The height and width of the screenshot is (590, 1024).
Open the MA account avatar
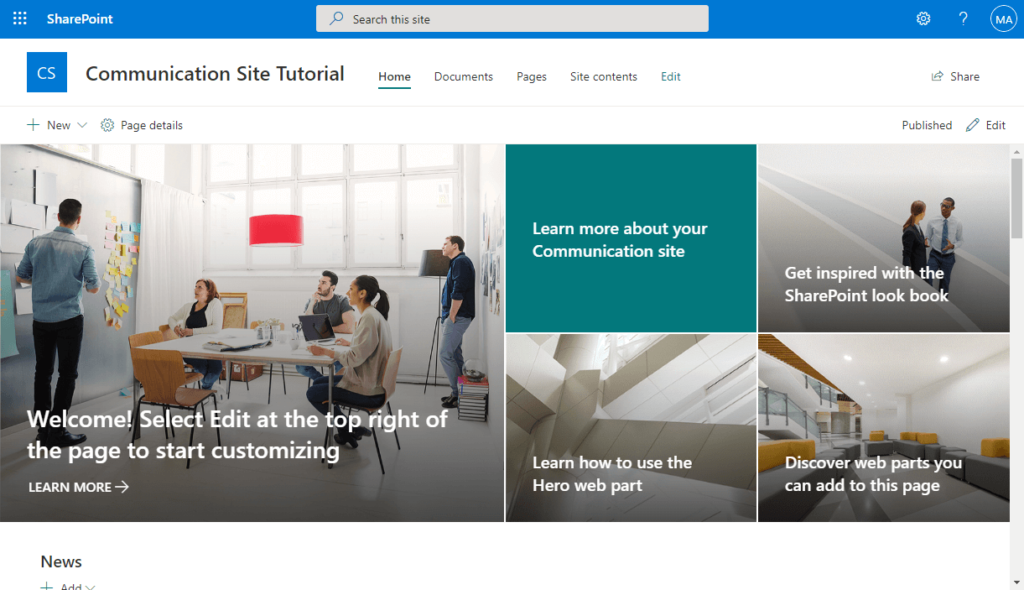(1003, 19)
